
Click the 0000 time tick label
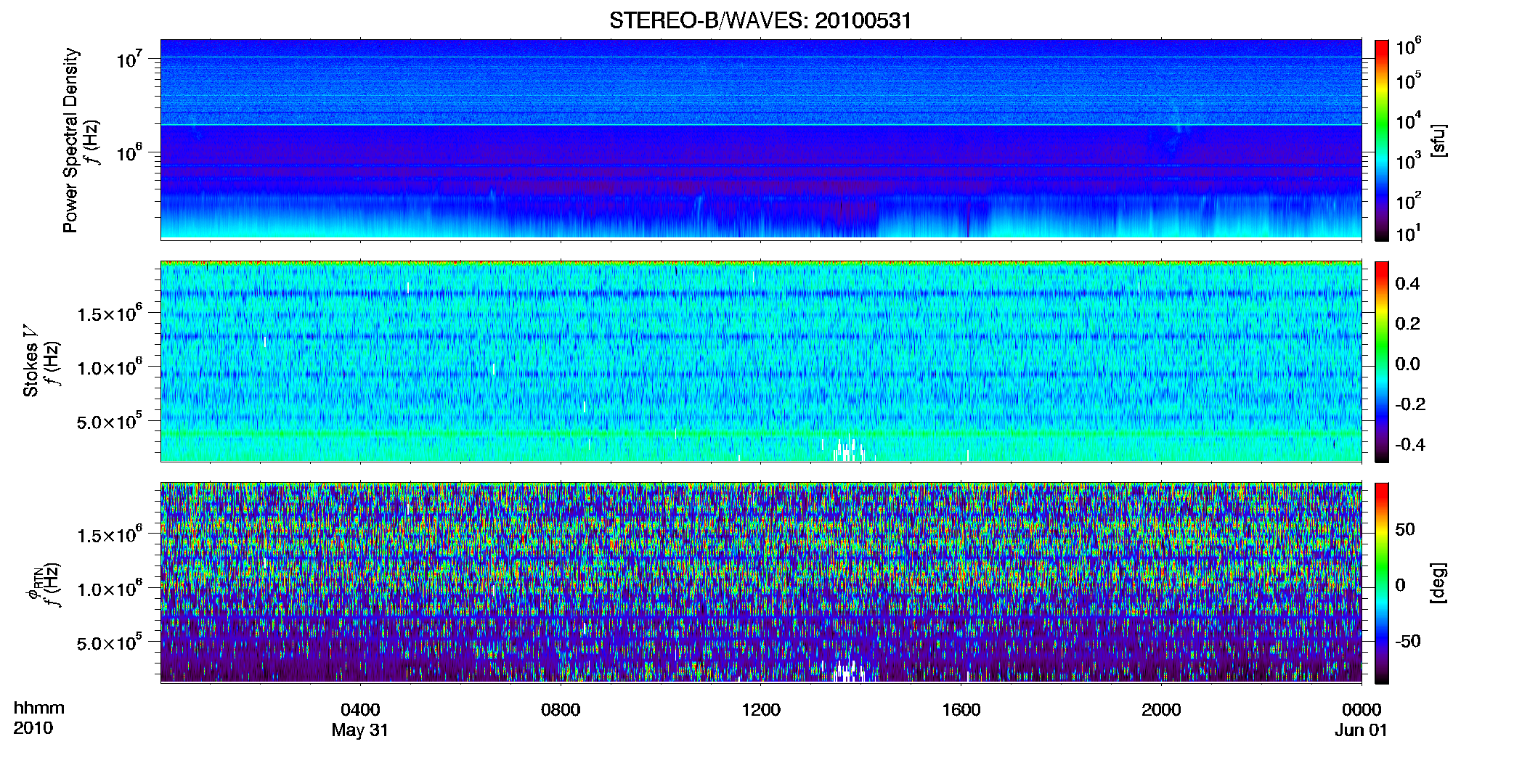pyautogui.click(x=1362, y=709)
